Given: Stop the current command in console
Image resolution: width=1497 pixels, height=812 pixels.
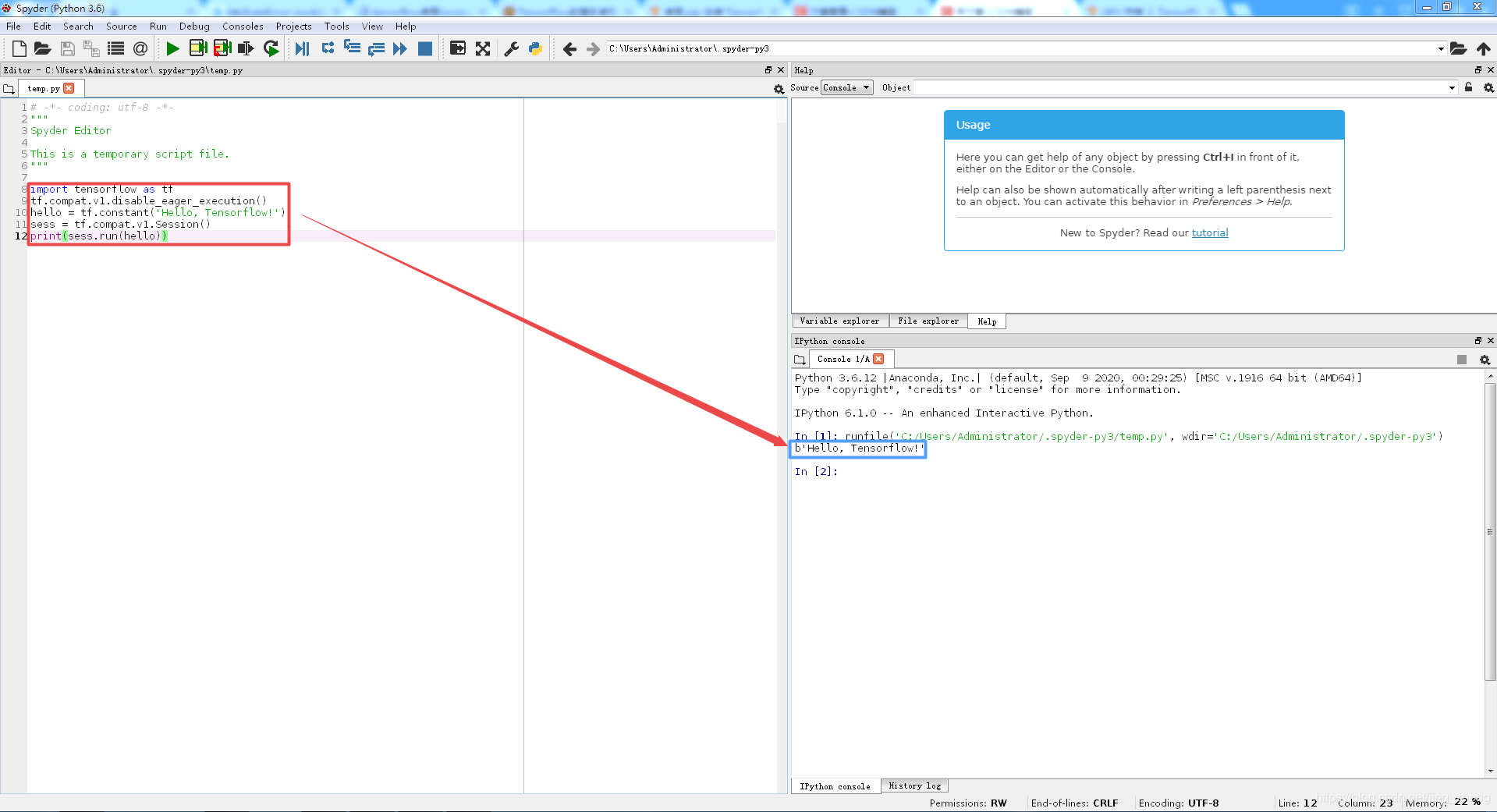Looking at the screenshot, I should click(x=1462, y=360).
